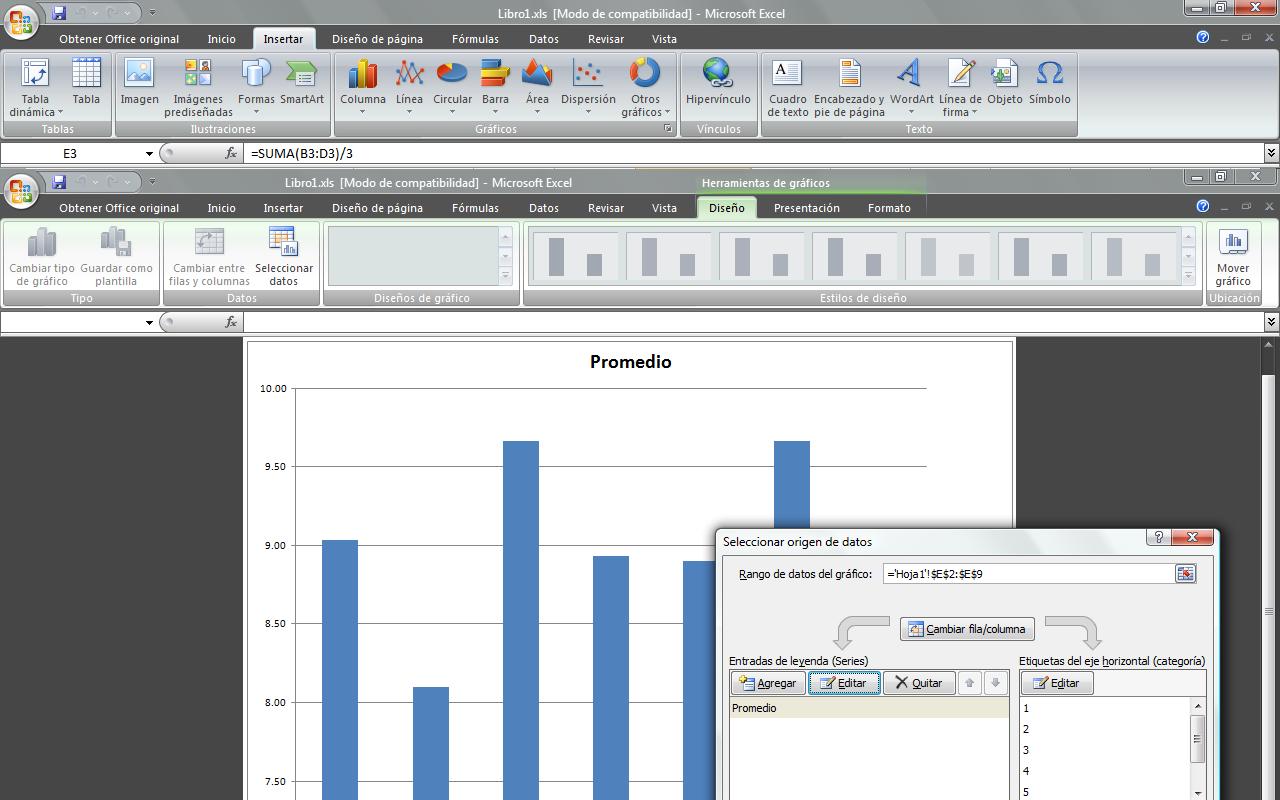Open the Vista tab in chart window
The height and width of the screenshot is (800, 1280).
664,208
